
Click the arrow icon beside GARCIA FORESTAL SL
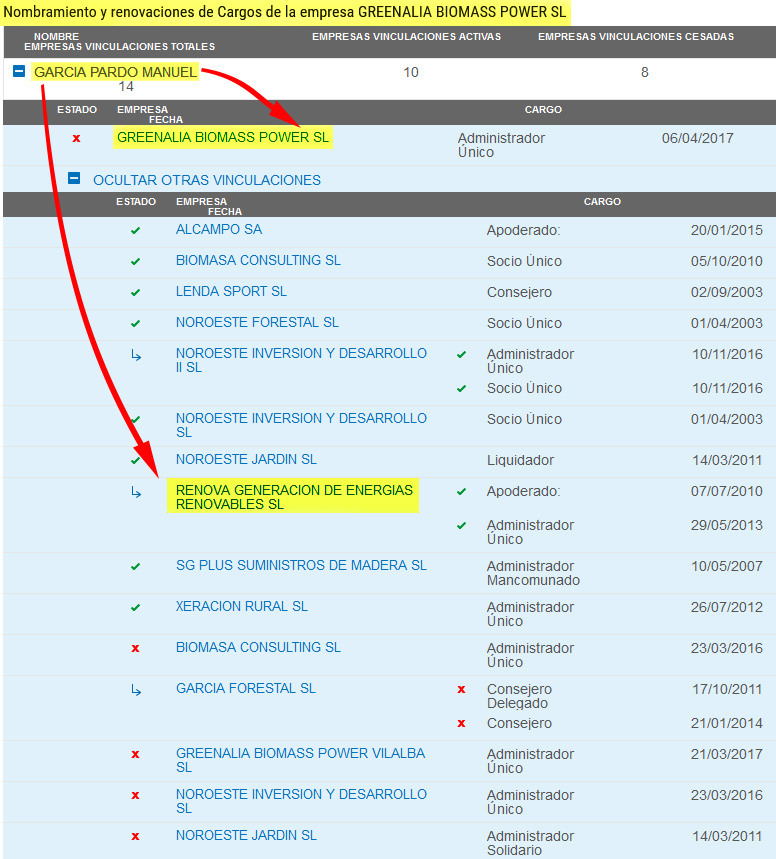point(136,690)
